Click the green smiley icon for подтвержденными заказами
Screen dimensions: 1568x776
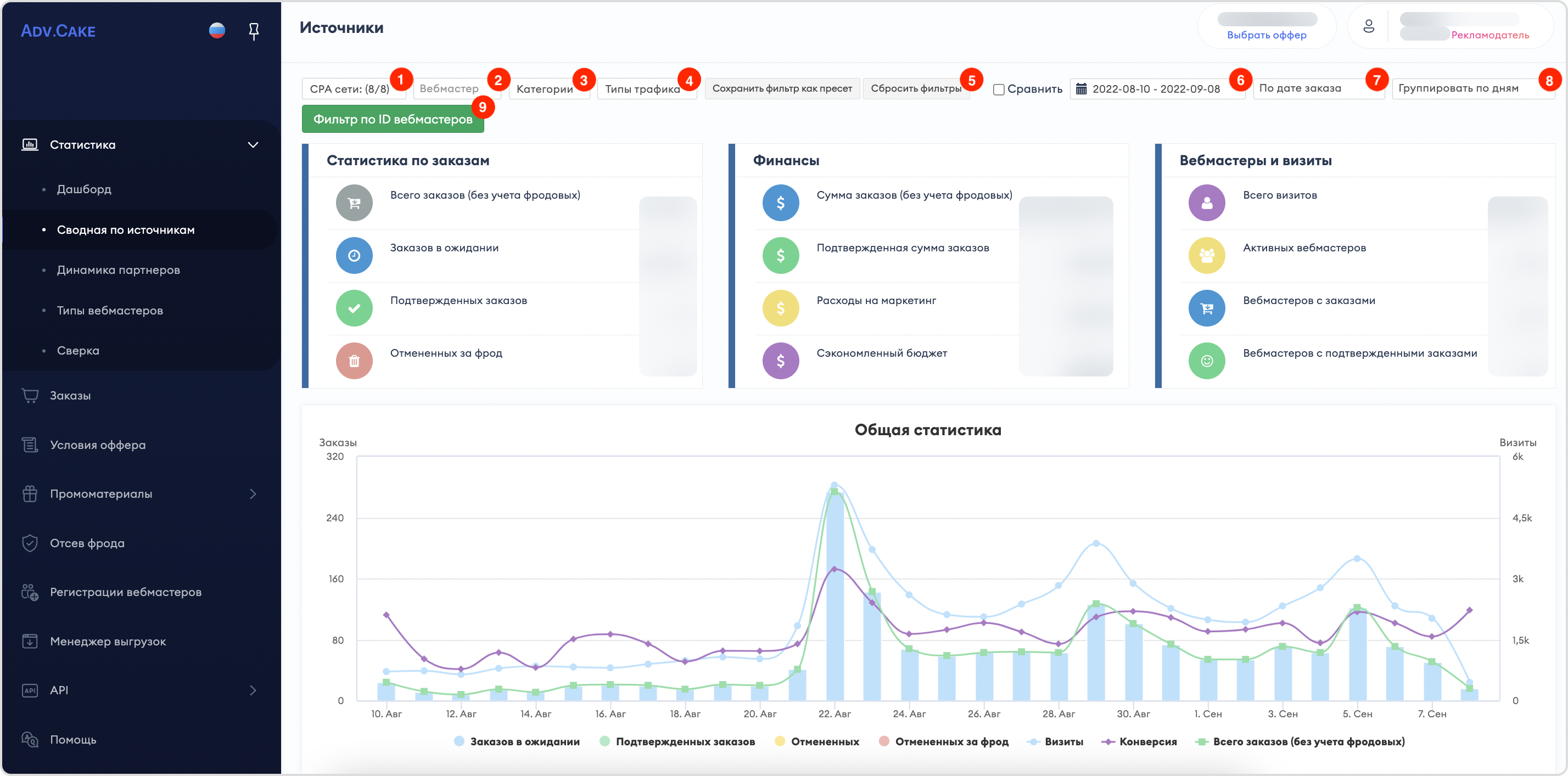[1206, 361]
